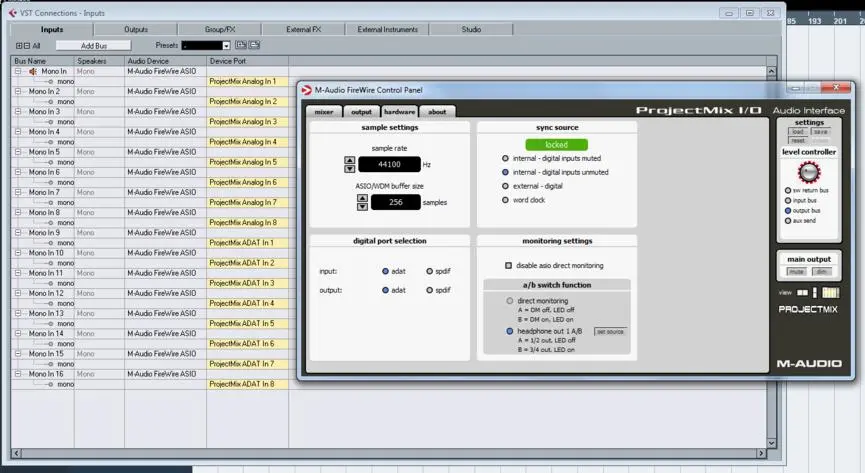
Task: Collapse the Mono In 16 bus row
Action: pos(18,374)
